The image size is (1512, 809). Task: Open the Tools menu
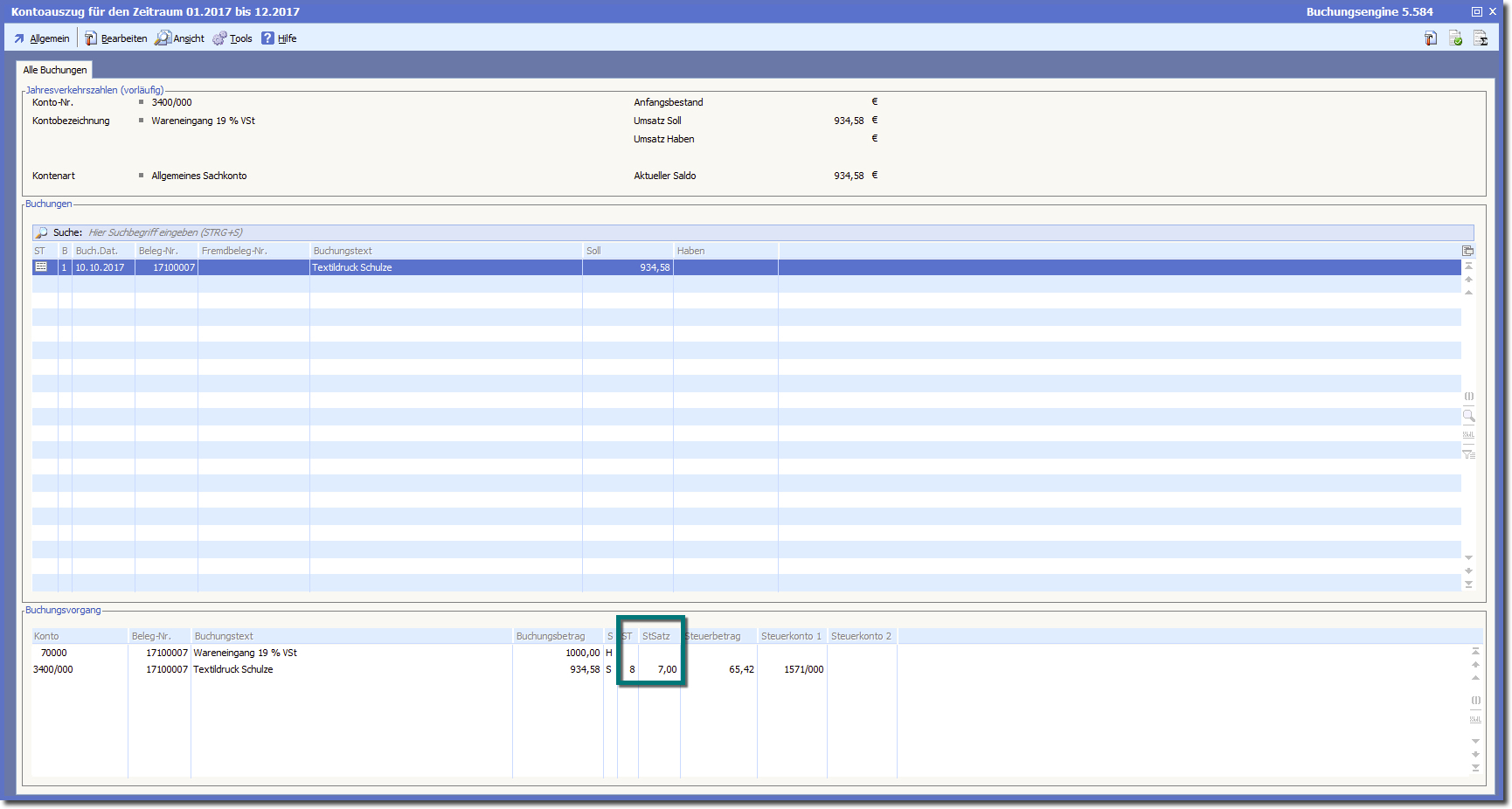click(x=232, y=38)
